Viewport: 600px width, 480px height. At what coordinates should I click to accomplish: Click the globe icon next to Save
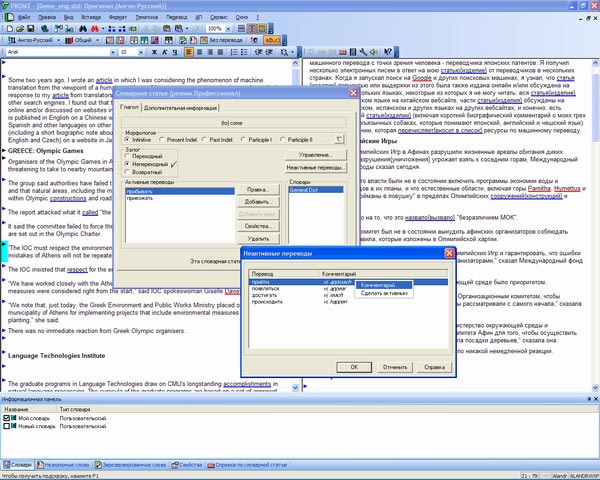pyautogui.click(x=45, y=28)
